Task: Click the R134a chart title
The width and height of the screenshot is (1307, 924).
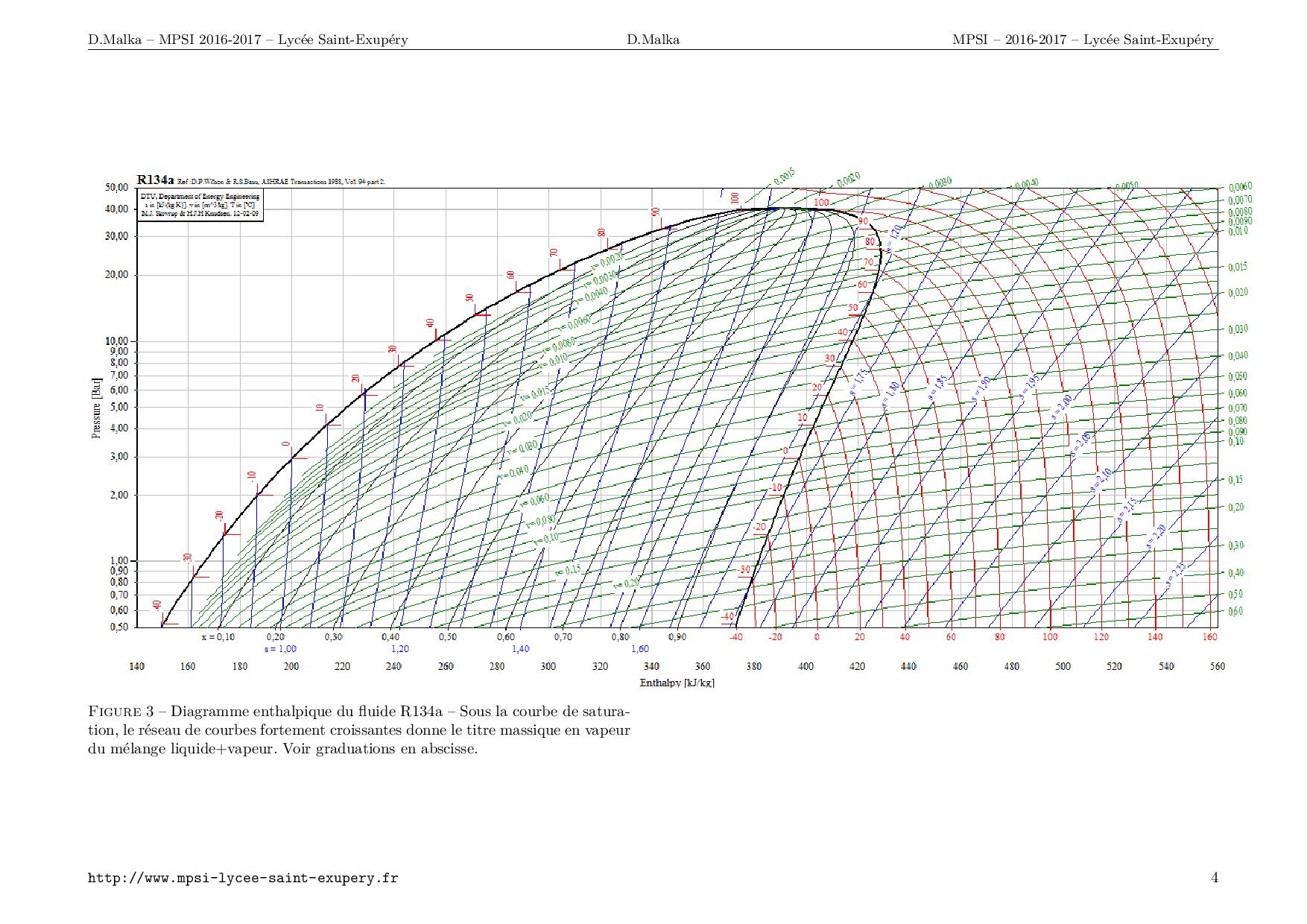Action: 155,180
